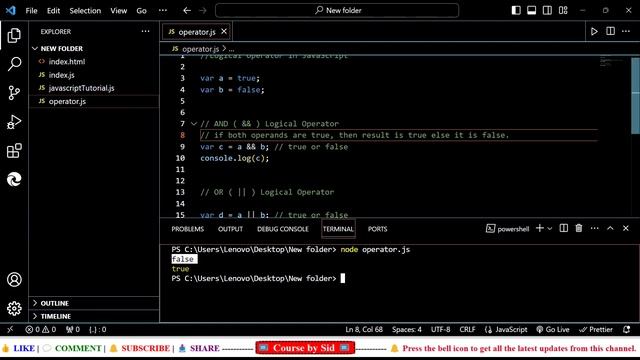The height and width of the screenshot is (360, 640).
Task: Open the Manage gear icon
Action: [x=14, y=308]
